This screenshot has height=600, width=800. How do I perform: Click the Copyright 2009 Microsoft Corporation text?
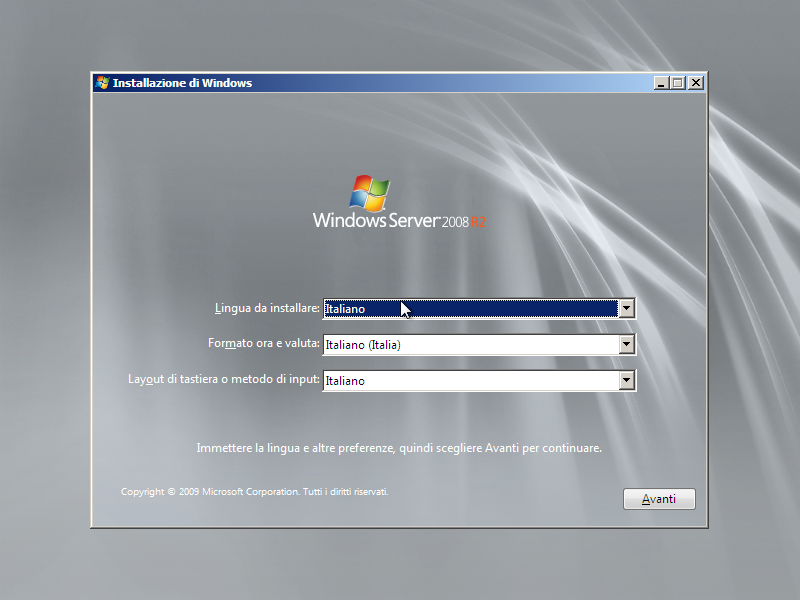point(254,492)
